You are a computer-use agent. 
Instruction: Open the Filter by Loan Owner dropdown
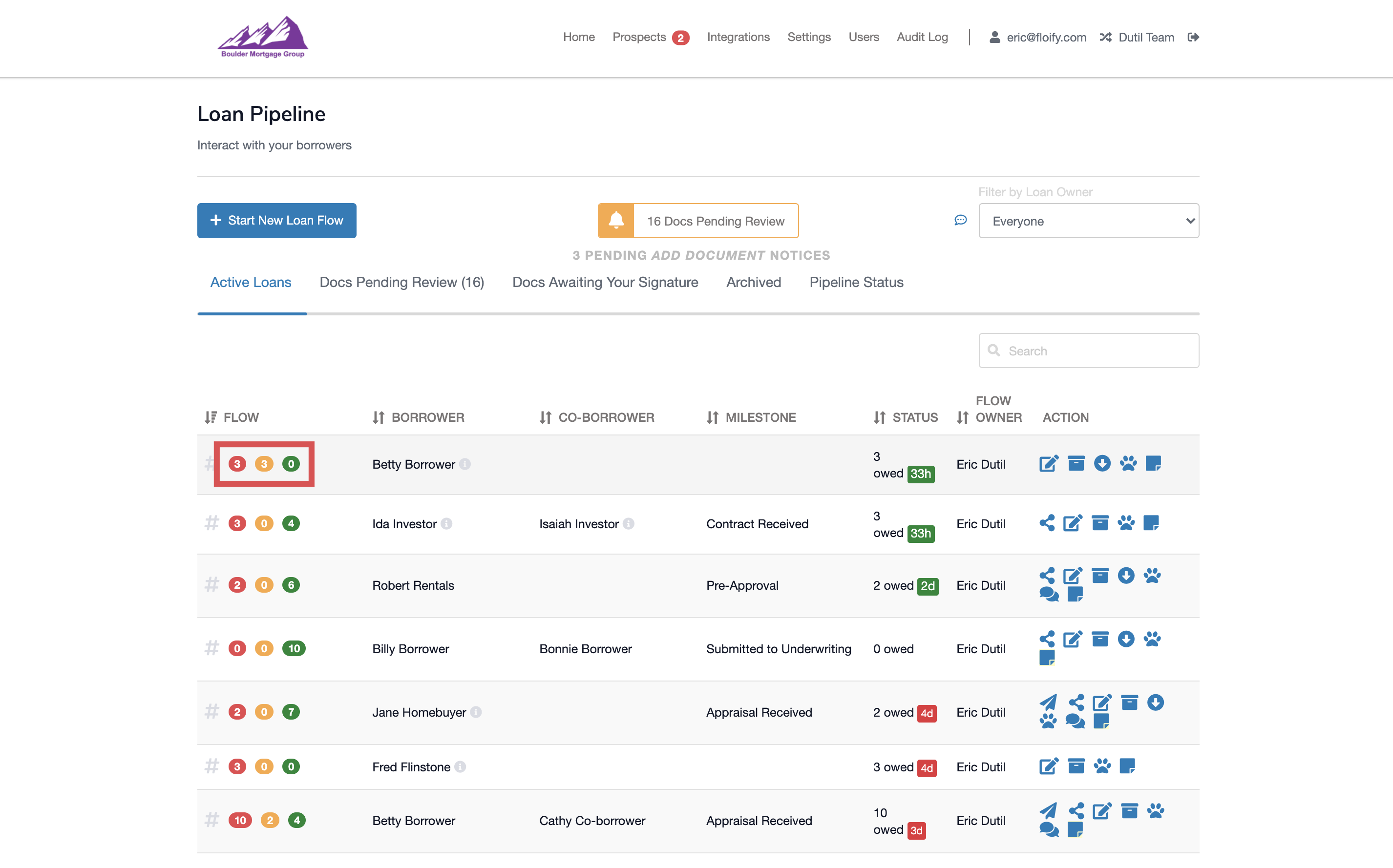[1089, 221]
